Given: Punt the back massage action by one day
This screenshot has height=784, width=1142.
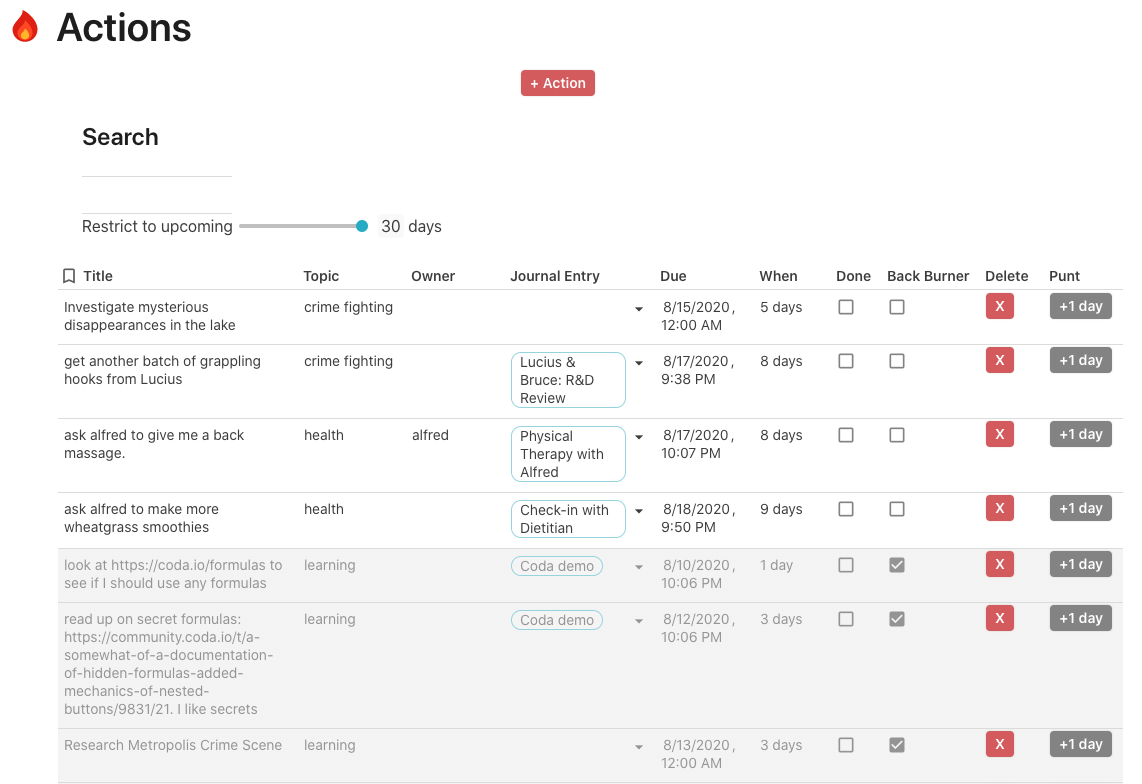Looking at the screenshot, I should 1080,435.
